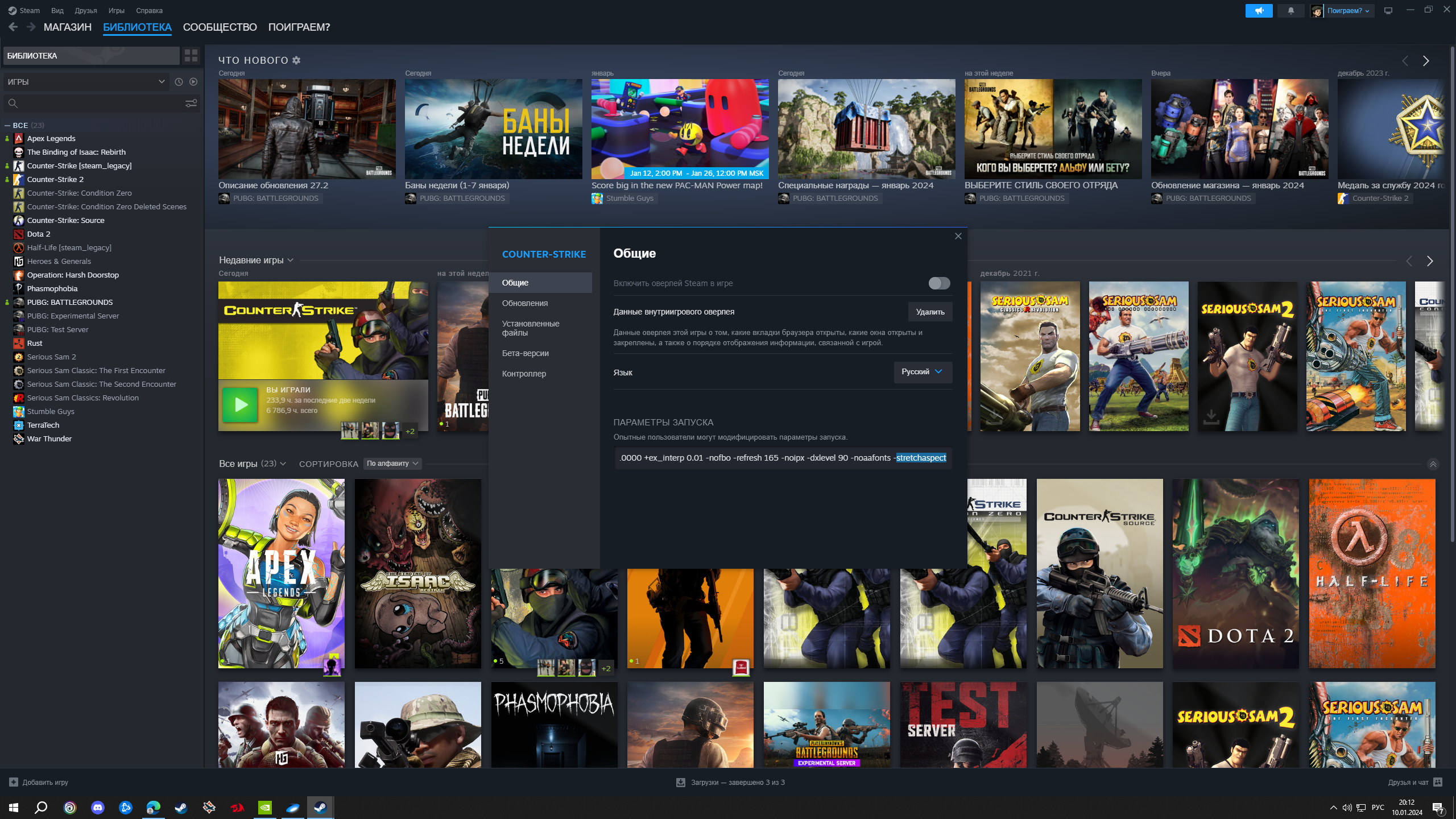The image size is (1456, 819).
Task: Click Друзья и чат link
Action: click(1408, 782)
